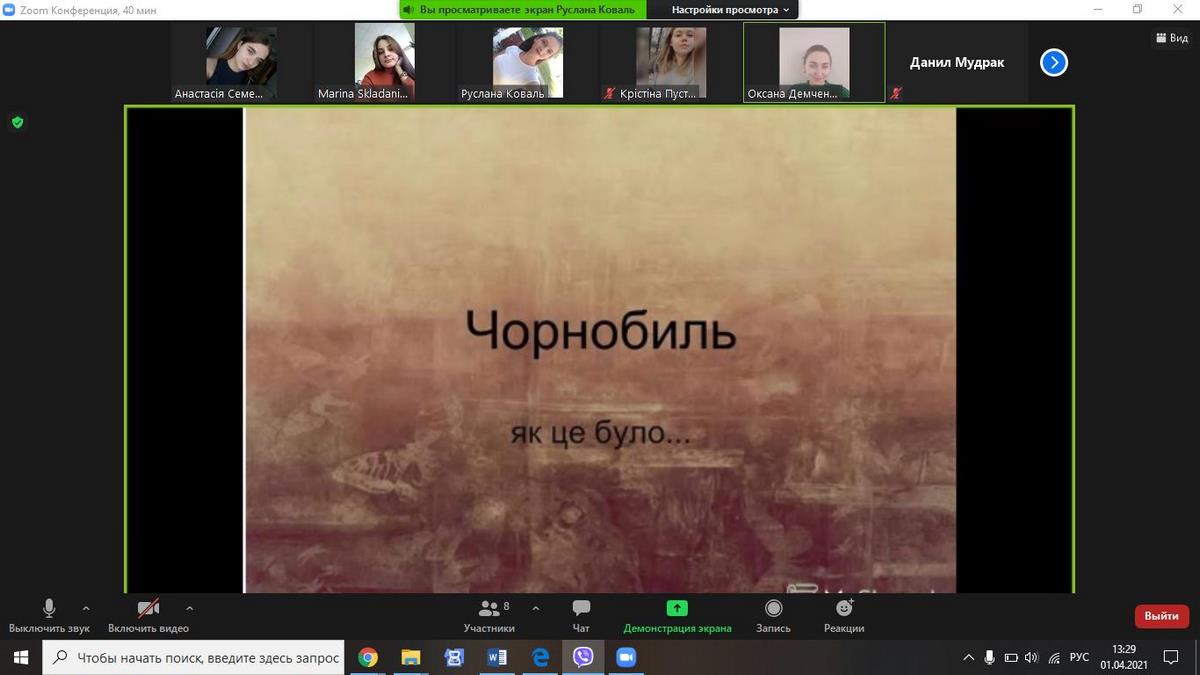The height and width of the screenshot is (675, 1200).
Task: Open Viber from the taskbar
Action: pyautogui.click(x=583, y=657)
